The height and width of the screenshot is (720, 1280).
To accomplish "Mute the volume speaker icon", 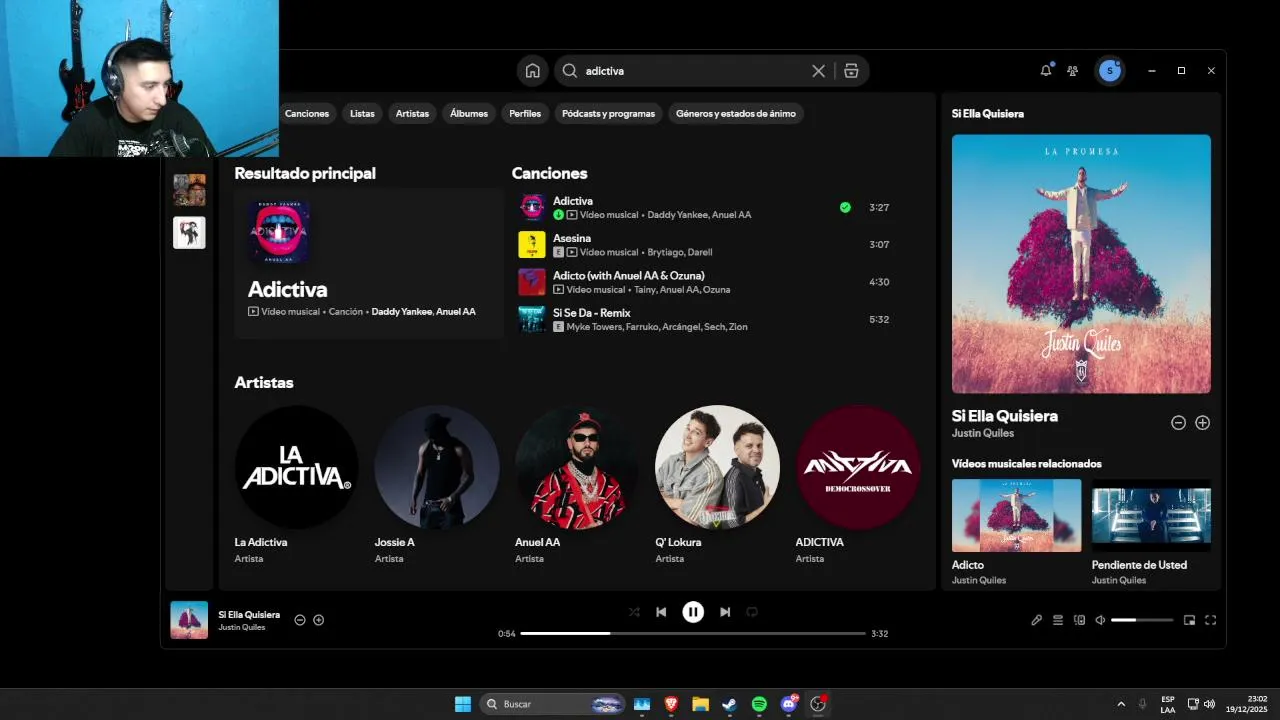I will [1100, 620].
